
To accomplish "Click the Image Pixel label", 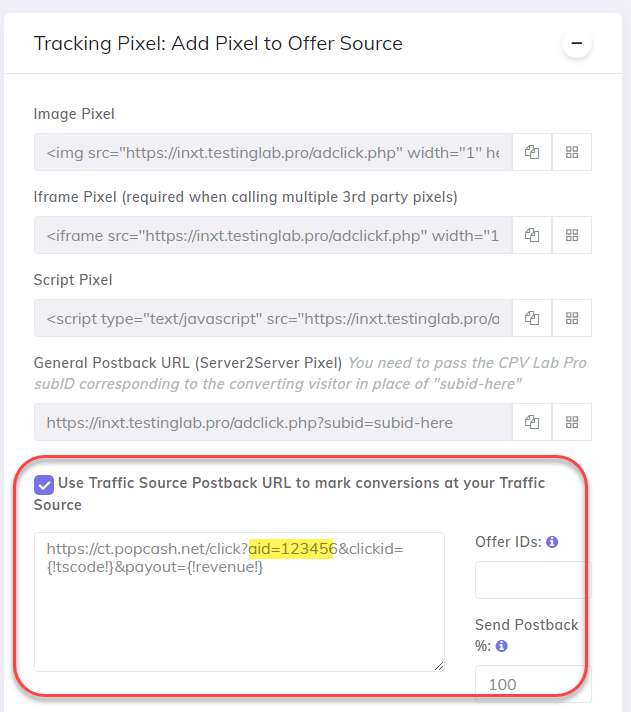I will [74, 114].
